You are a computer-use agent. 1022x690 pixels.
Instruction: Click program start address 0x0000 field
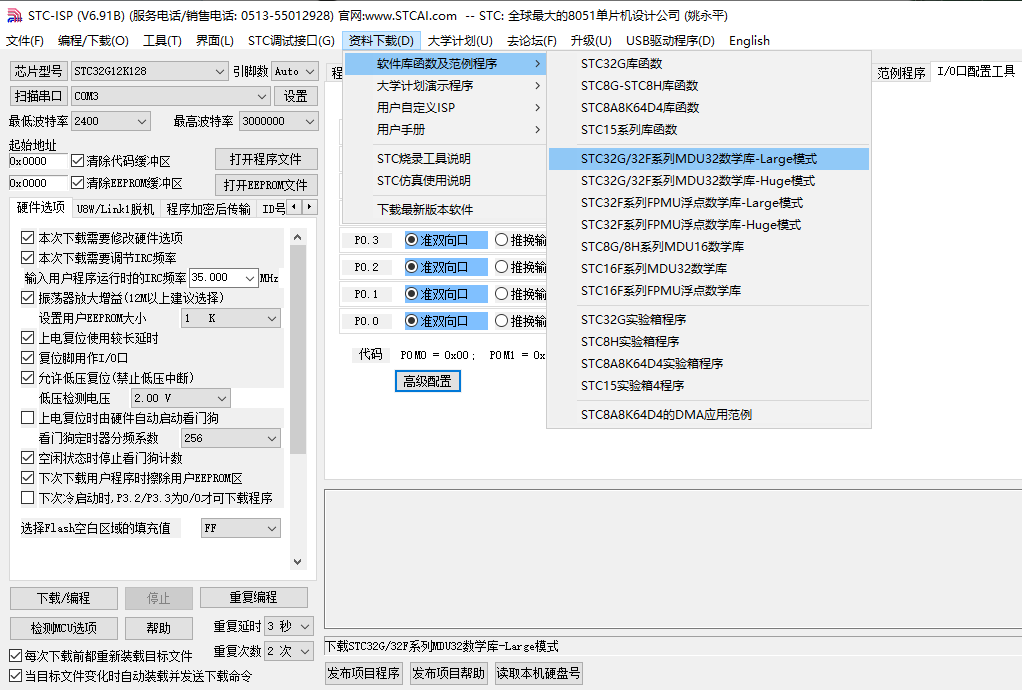click(x=38, y=161)
